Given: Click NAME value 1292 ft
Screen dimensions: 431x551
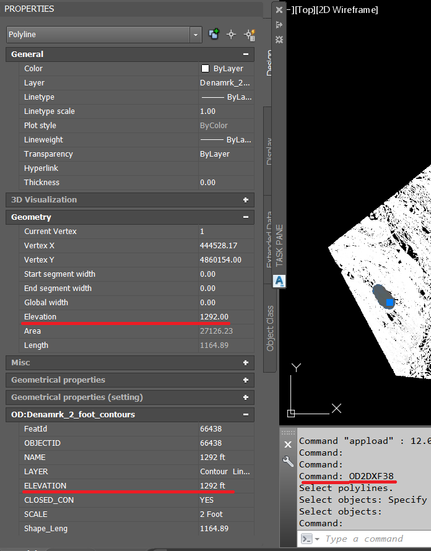Looking at the screenshot, I should point(226,457).
